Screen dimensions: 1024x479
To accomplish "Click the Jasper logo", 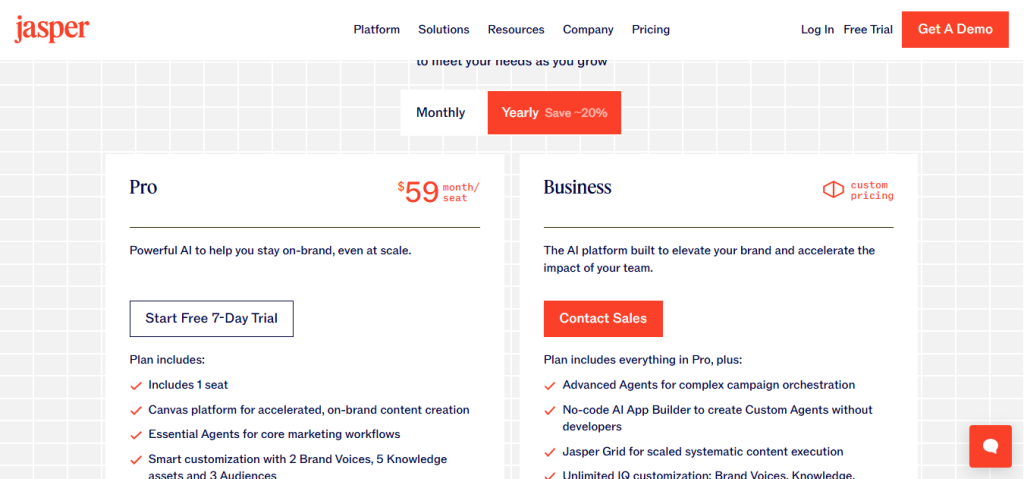I will point(52,30).
